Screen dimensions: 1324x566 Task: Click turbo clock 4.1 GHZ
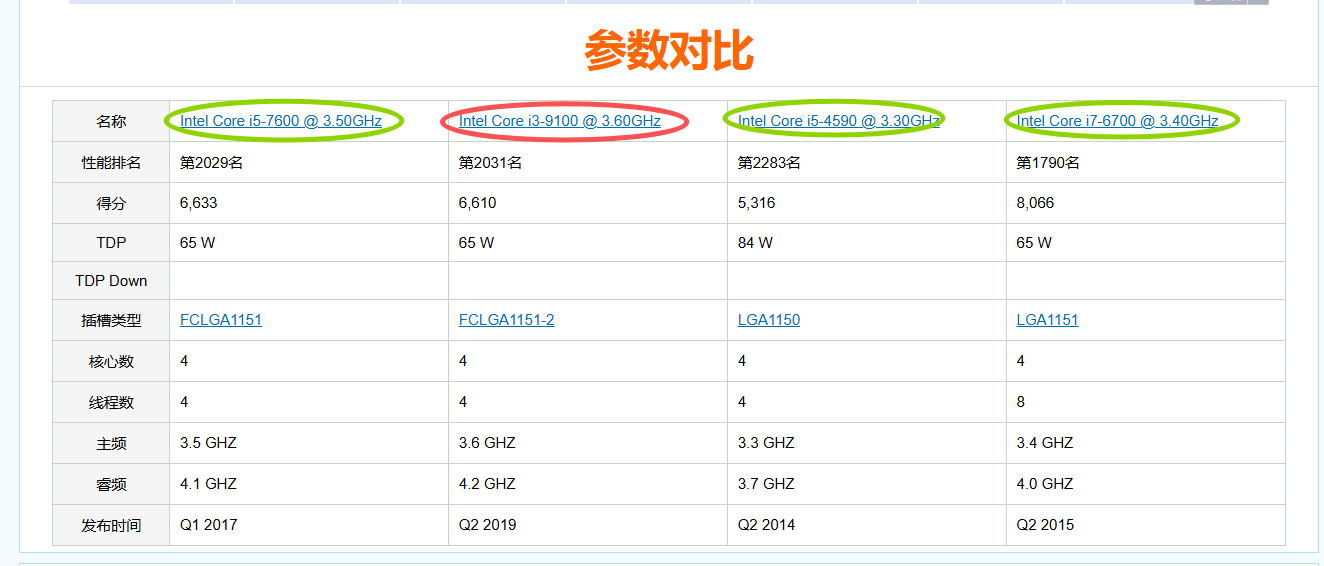(208, 484)
